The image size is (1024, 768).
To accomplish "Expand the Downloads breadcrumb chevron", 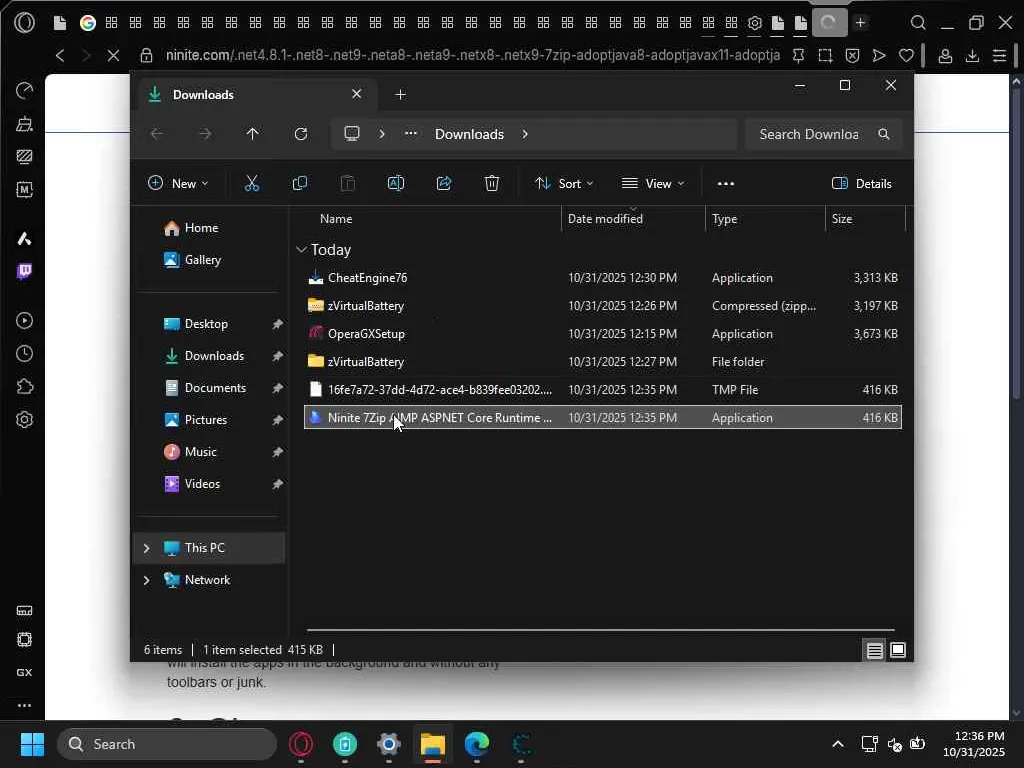I will pyautogui.click(x=525, y=134).
